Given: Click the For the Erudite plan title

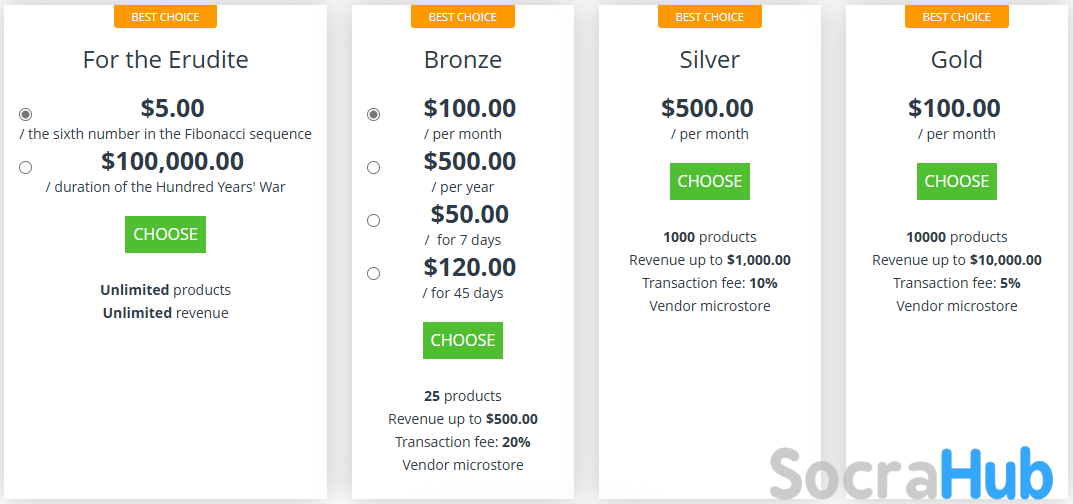Looking at the screenshot, I should pyautogui.click(x=165, y=60).
